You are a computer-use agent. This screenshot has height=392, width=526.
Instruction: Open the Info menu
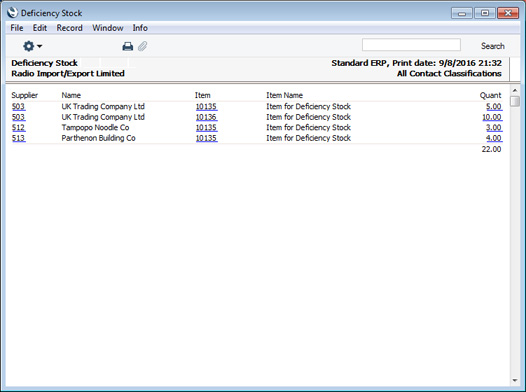coord(140,28)
